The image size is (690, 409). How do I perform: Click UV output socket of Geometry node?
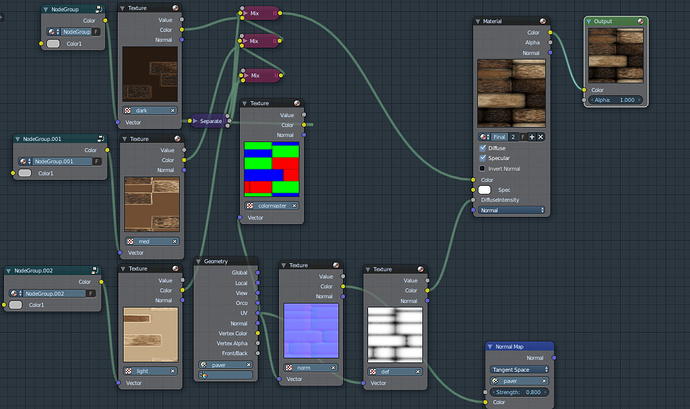tap(258, 313)
